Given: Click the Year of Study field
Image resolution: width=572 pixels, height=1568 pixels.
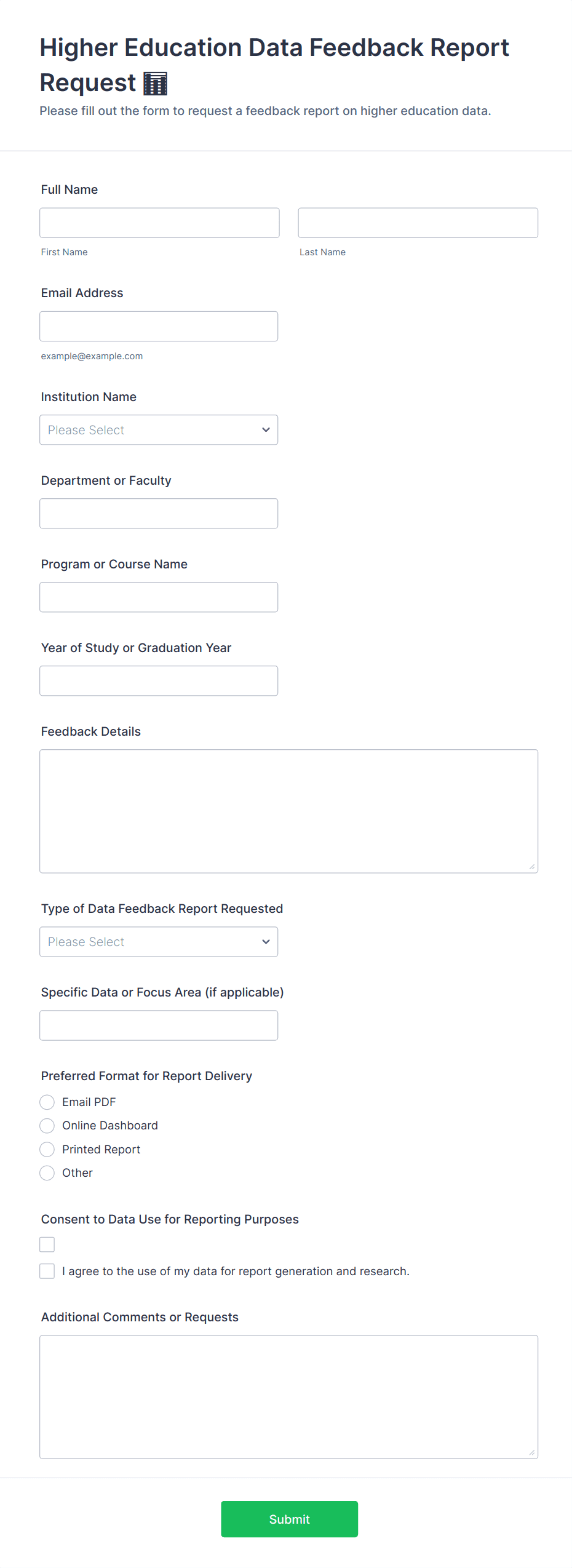Looking at the screenshot, I should (159, 681).
